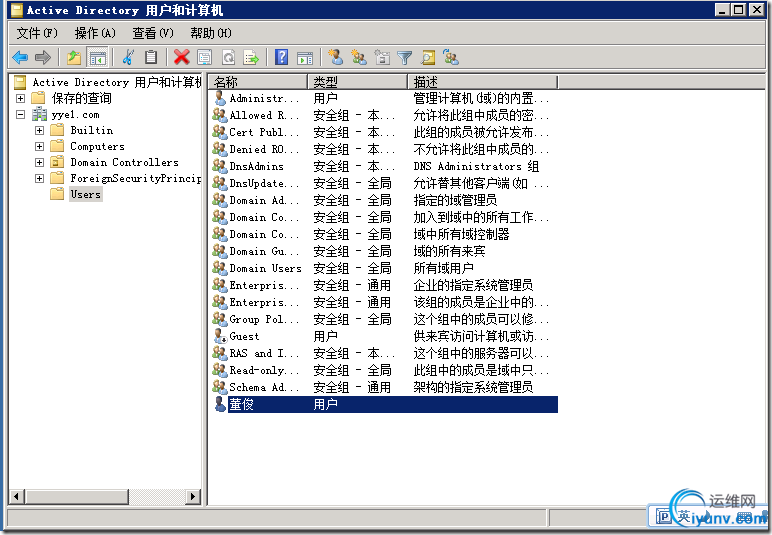Select the Active Directory 用户和计算机 root node

[117, 82]
